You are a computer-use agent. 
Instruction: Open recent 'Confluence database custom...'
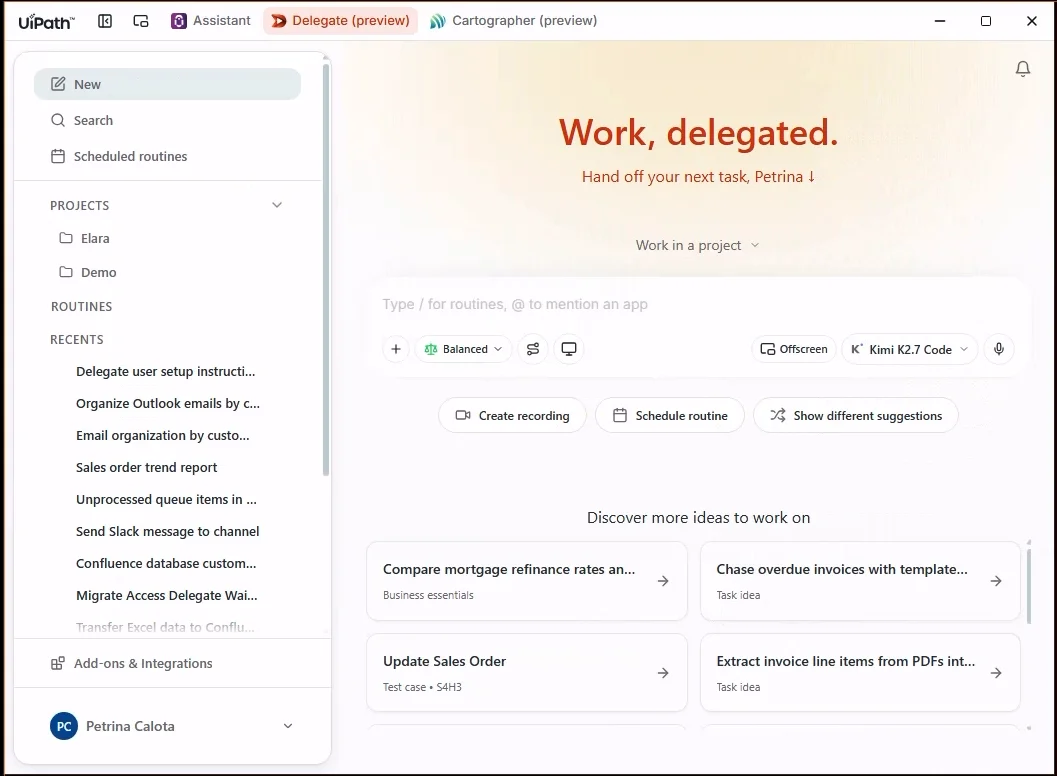point(166,564)
